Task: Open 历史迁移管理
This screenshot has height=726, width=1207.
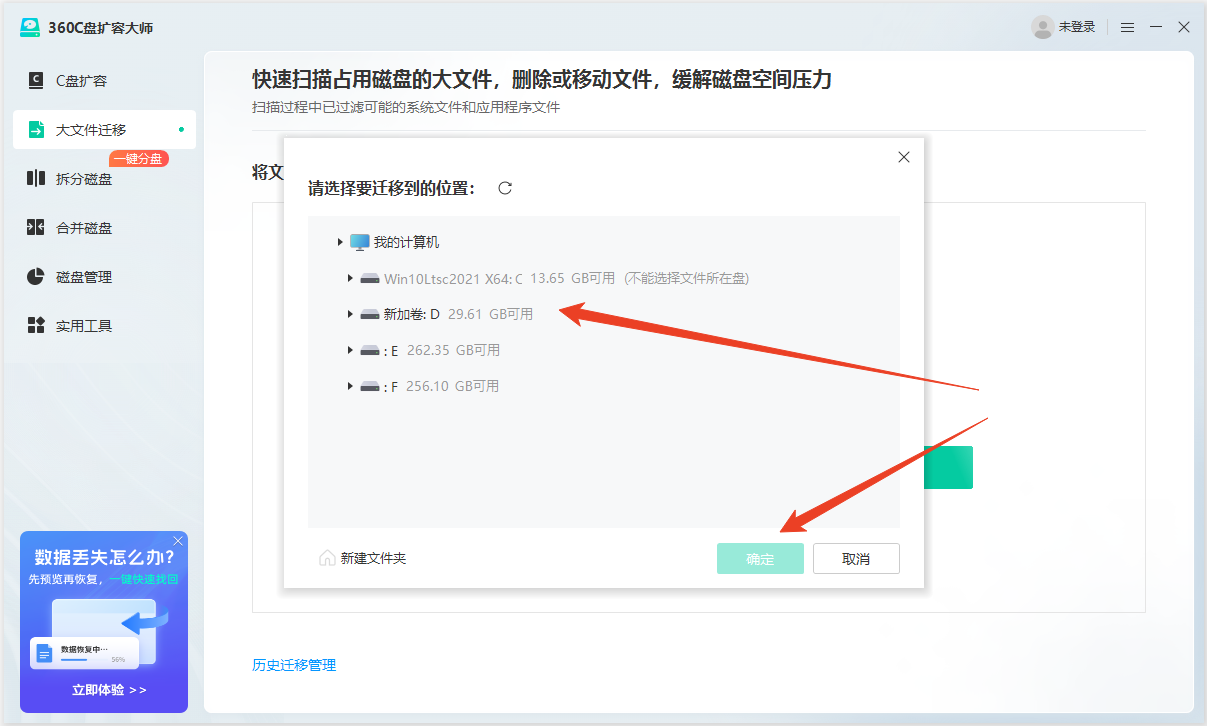Action: click(294, 664)
